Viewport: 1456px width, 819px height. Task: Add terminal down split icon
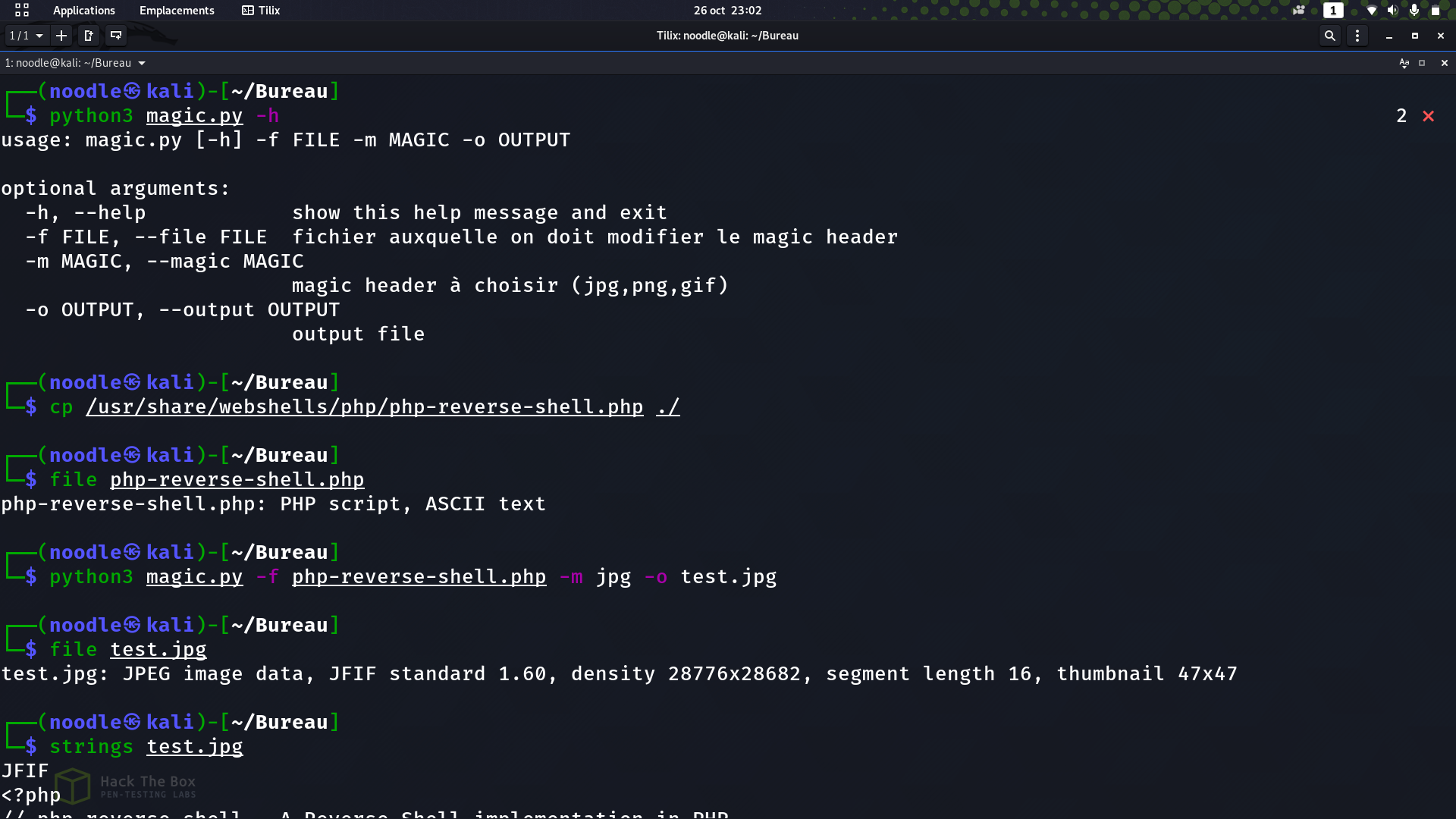coord(116,36)
